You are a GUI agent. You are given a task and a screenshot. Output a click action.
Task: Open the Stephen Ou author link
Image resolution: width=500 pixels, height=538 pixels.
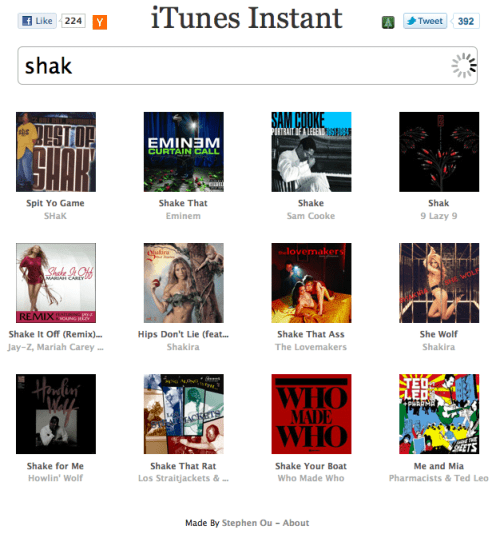(247, 523)
